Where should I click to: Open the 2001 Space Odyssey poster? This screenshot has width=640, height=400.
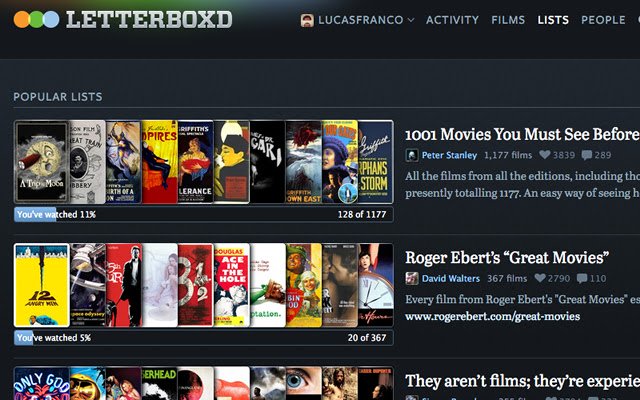[x=88, y=285]
